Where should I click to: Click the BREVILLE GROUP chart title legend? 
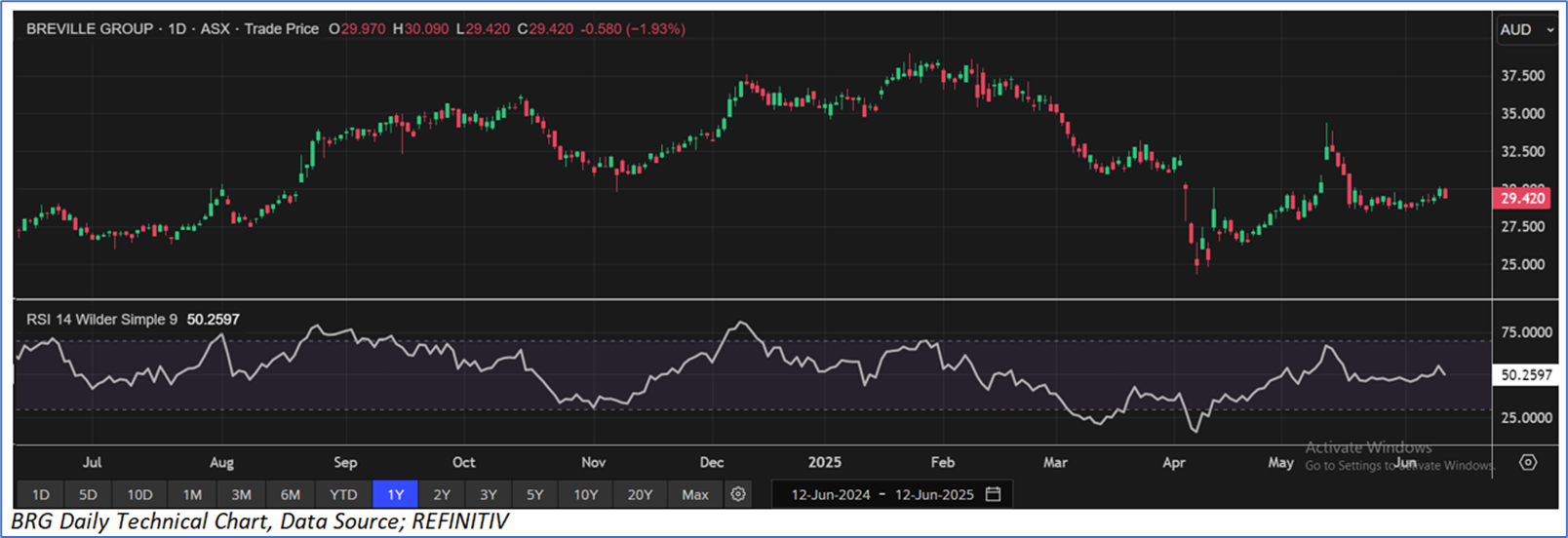pos(90,29)
